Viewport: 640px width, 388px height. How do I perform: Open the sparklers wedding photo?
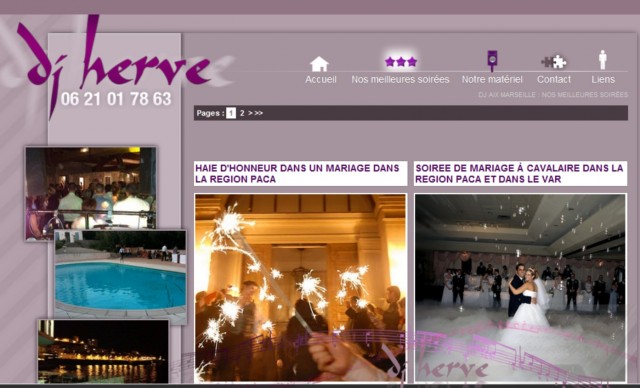tap(300, 288)
